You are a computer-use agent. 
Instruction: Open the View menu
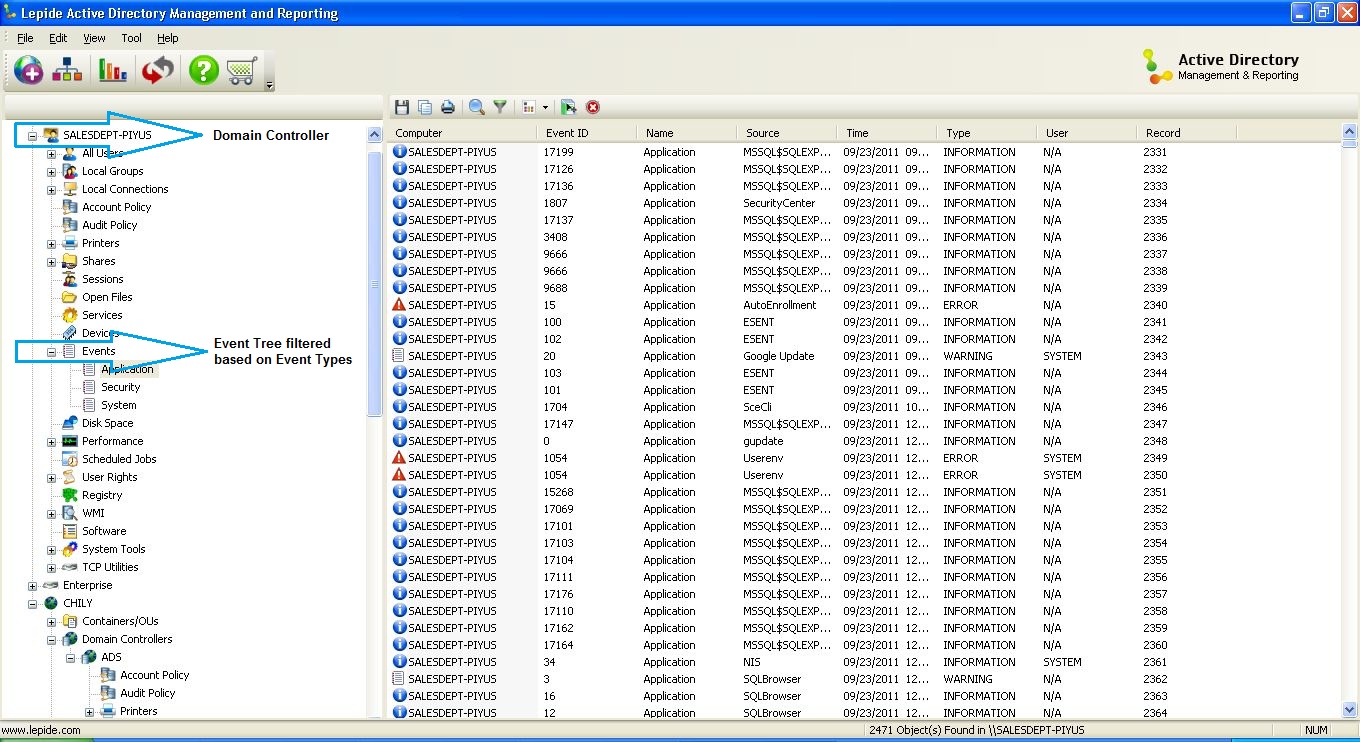pos(94,38)
